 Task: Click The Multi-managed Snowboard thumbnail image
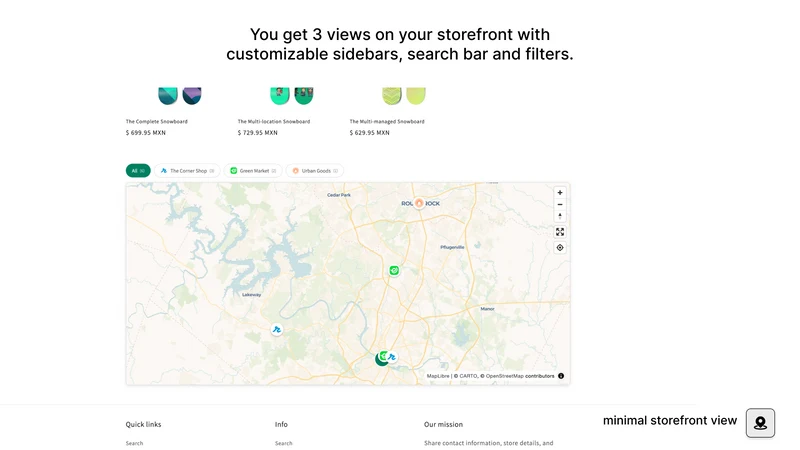tap(404, 96)
